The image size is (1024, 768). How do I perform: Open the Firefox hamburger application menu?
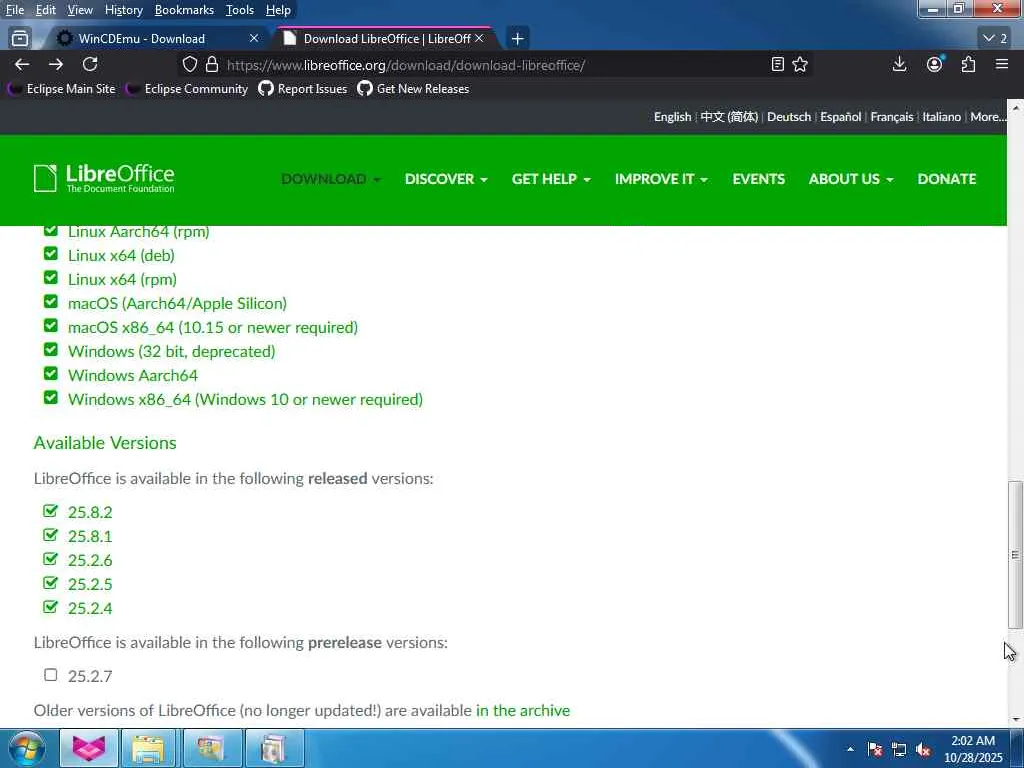pyautogui.click(x=1002, y=64)
